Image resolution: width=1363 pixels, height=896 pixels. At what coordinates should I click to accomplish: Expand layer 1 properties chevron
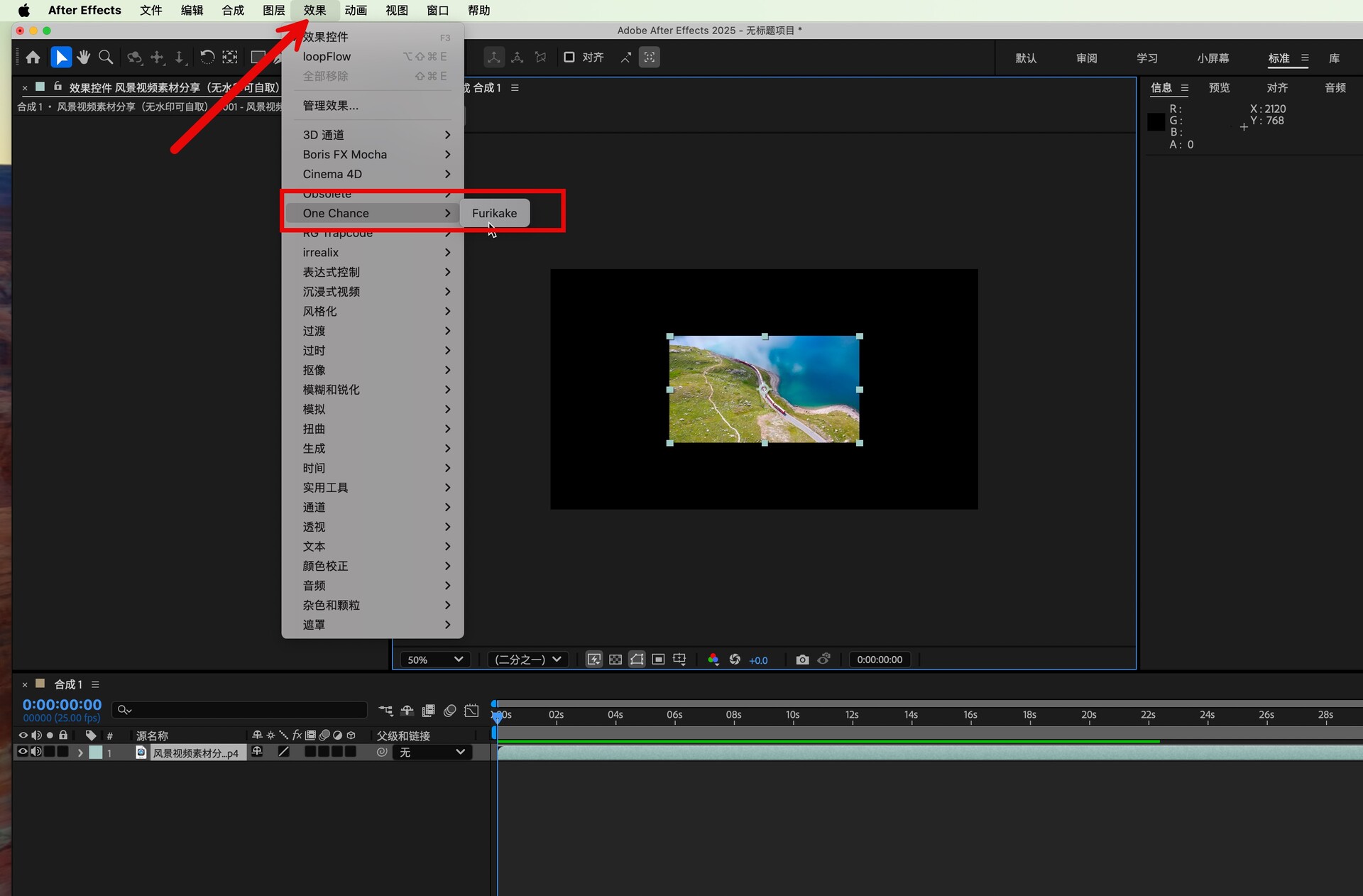pyautogui.click(x=80, y=753)
